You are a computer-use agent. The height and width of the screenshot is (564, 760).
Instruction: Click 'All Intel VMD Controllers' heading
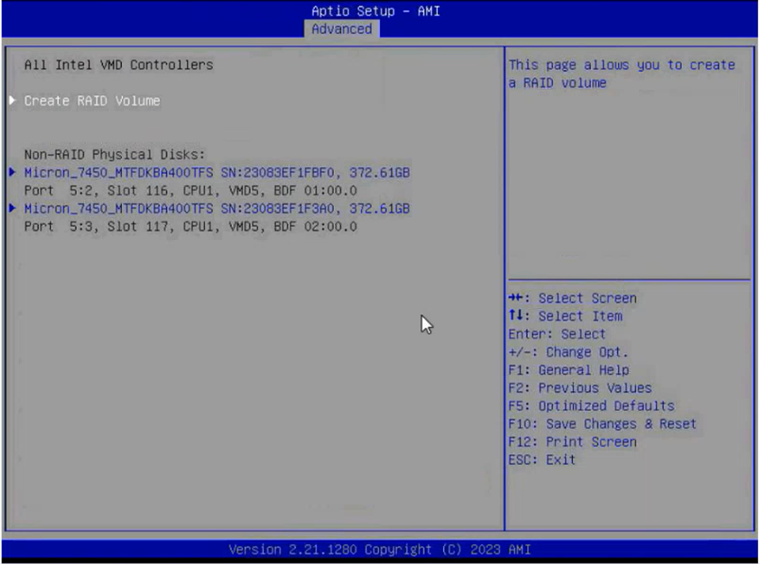pos(119,65)
